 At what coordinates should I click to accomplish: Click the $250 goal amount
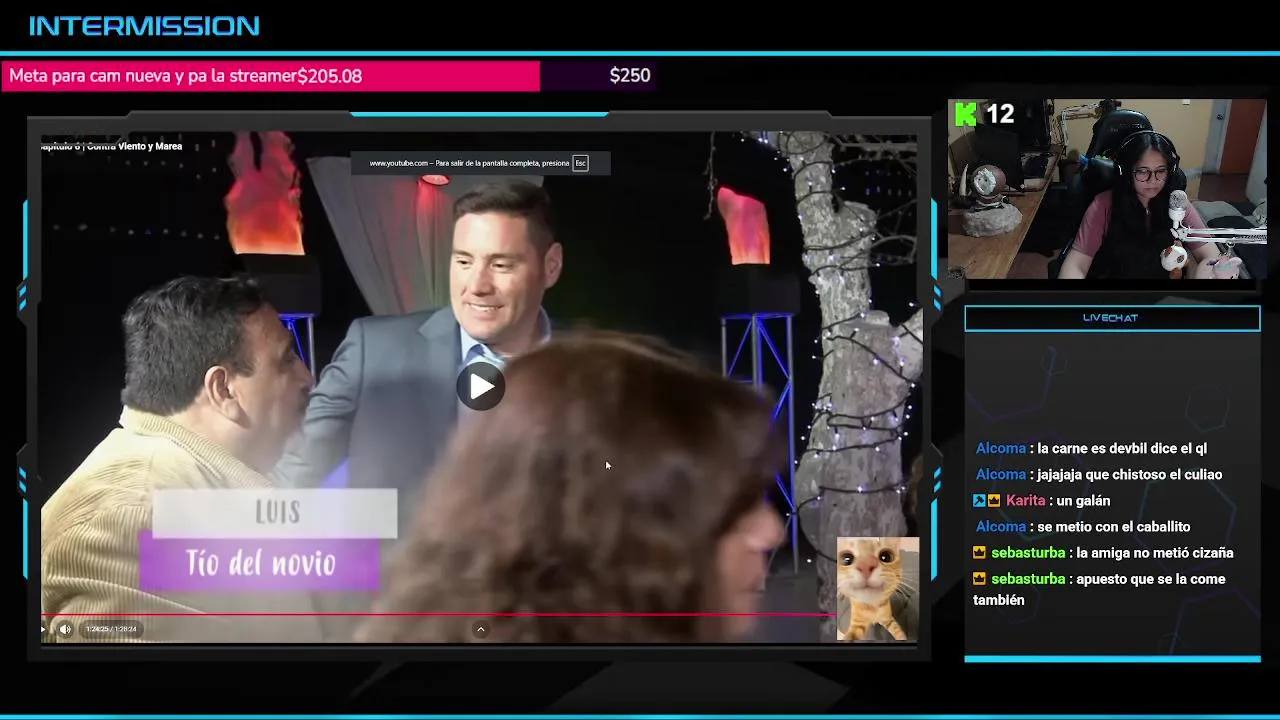(630, 75)
